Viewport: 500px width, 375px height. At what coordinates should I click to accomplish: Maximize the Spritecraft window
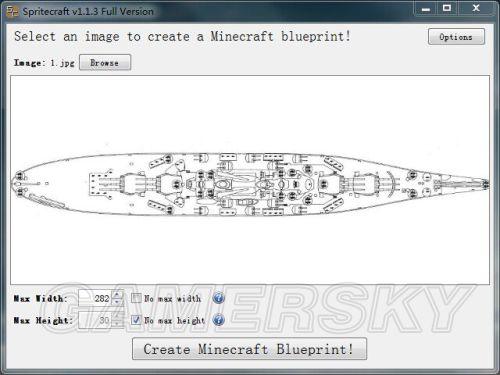point(447,9)
